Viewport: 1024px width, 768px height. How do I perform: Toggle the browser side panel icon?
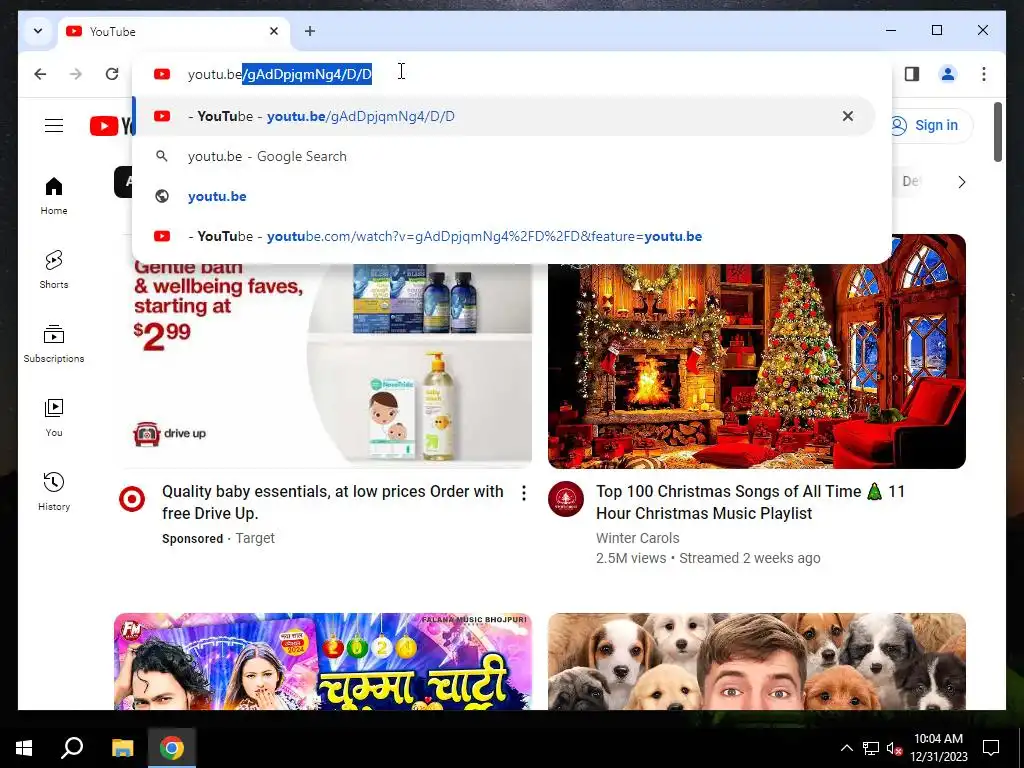[x=912, y=74]
